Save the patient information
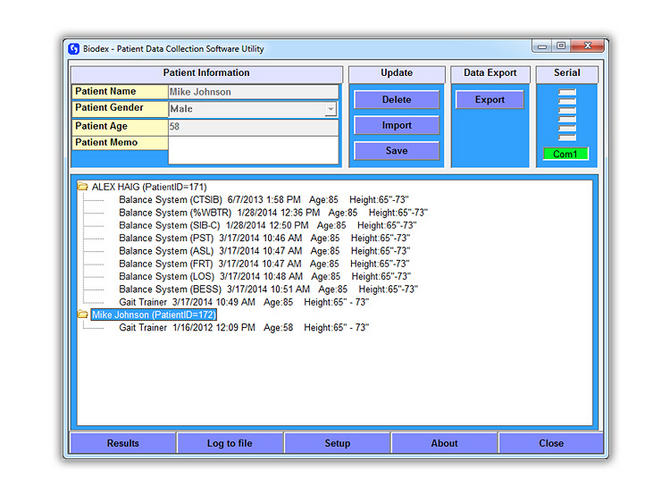Viewport: 670px width, 503px height. pos(397,151)
